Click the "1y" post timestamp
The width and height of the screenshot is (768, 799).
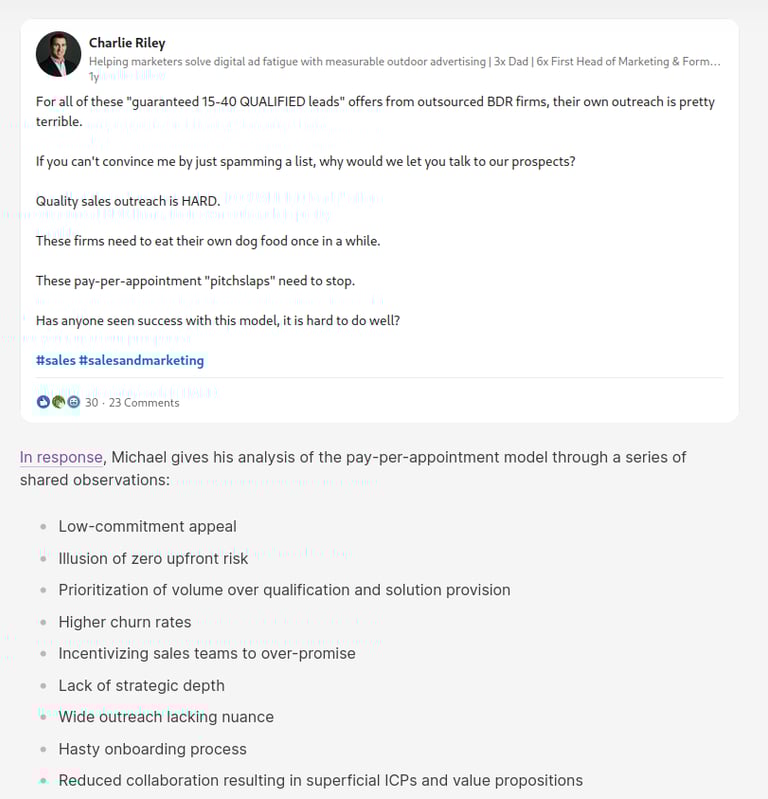pos(94,76)
